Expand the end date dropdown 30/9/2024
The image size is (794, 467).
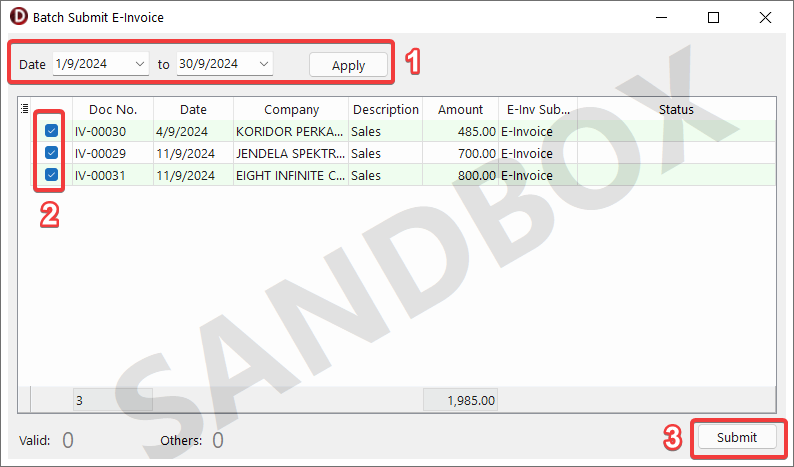pos(263,64)
